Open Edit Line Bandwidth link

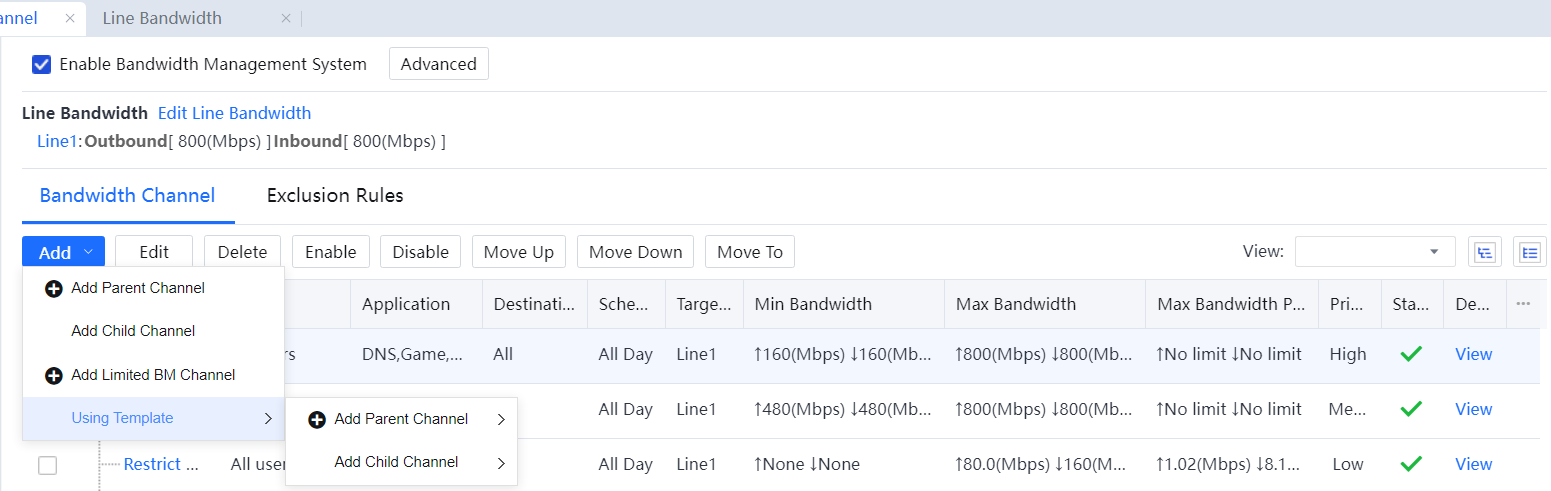(x=234, y=113)
